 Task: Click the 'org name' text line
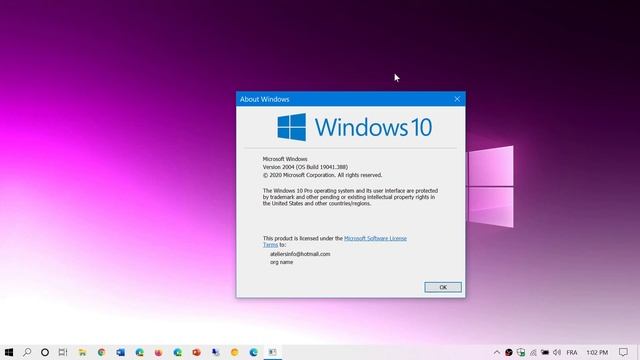[281, 262]
